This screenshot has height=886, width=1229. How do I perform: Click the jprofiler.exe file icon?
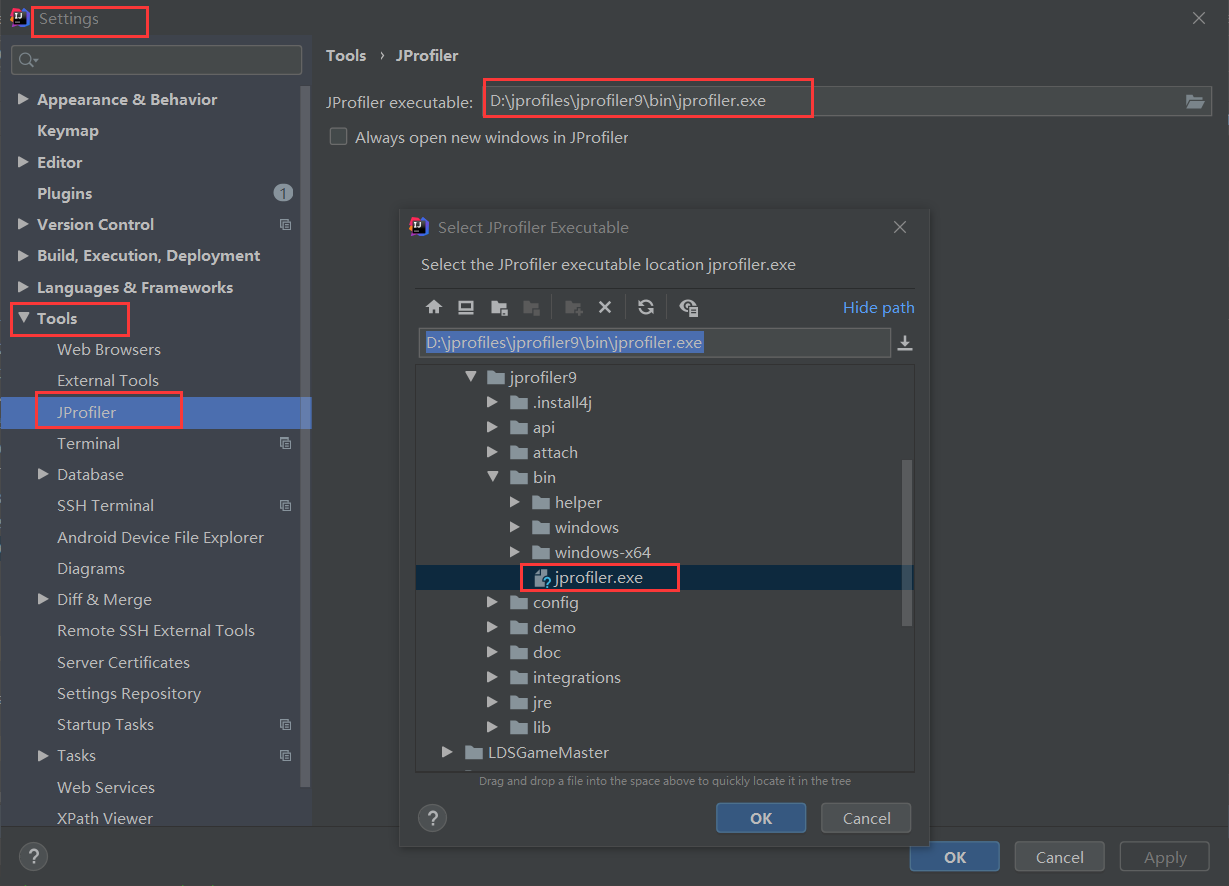(x=542, y=578)
